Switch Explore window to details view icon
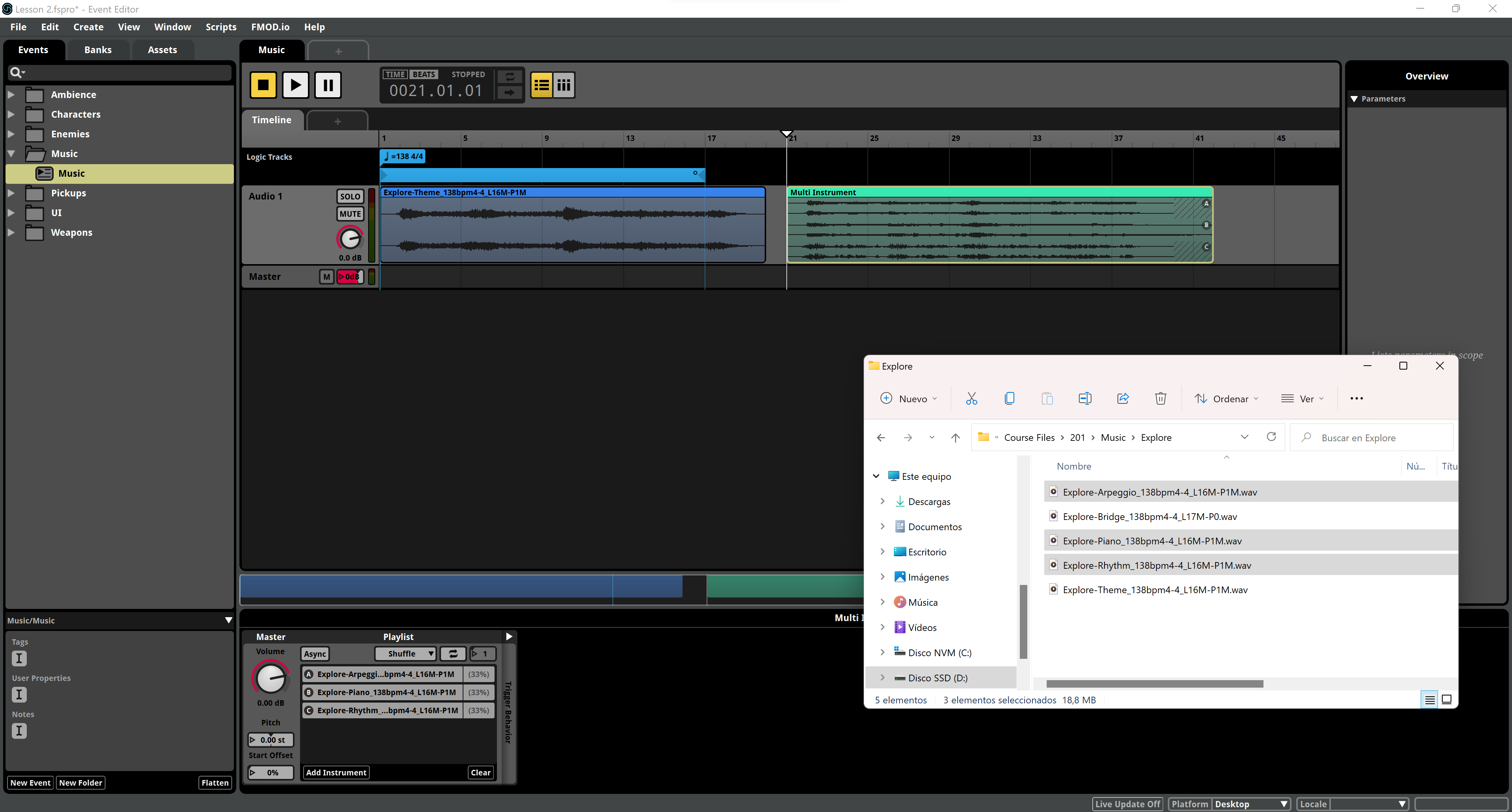Viewport: 1512px width, 812px height. click(1430, 699)
